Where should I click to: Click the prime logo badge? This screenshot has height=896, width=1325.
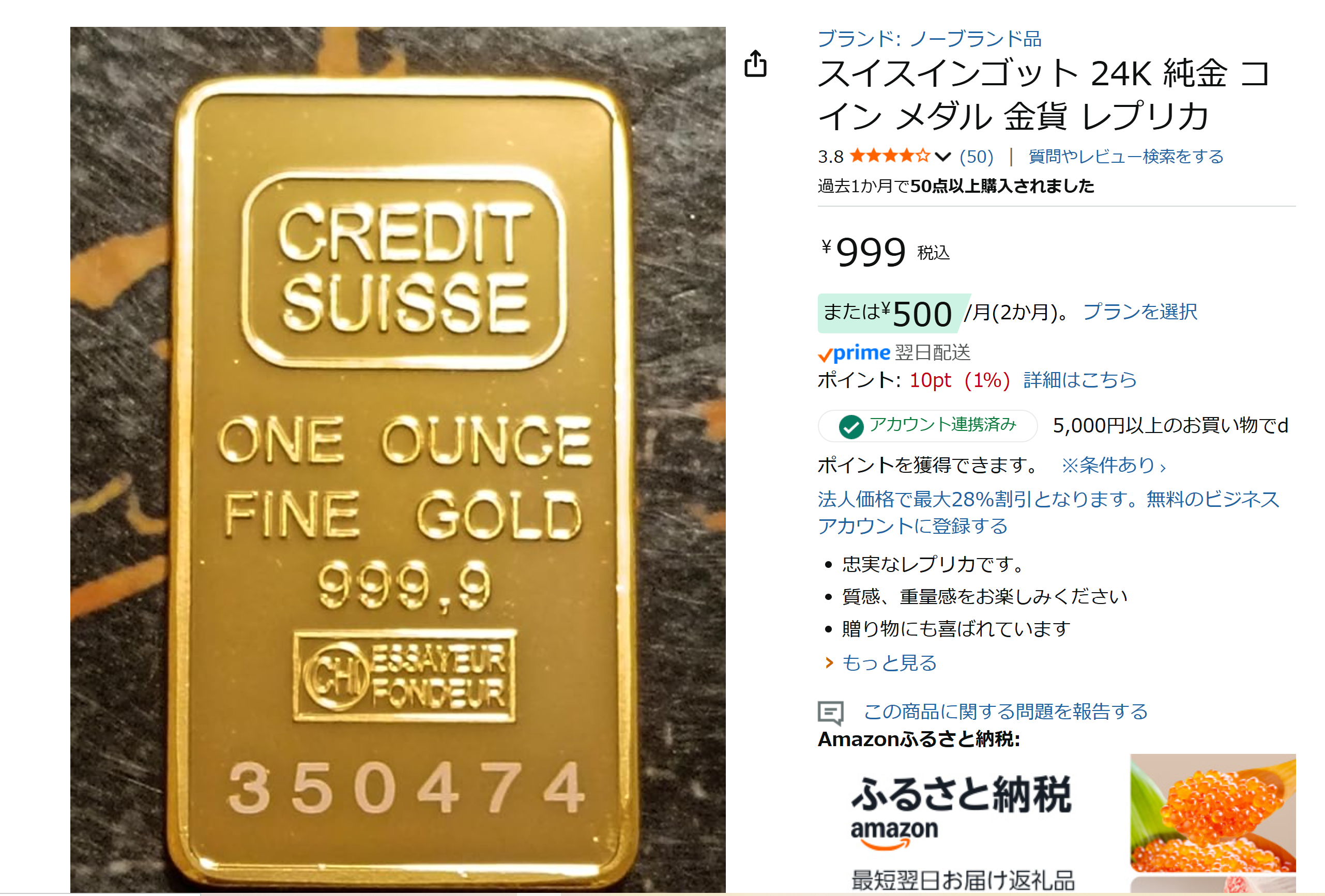pyautogui.click(x=854, y=353)
